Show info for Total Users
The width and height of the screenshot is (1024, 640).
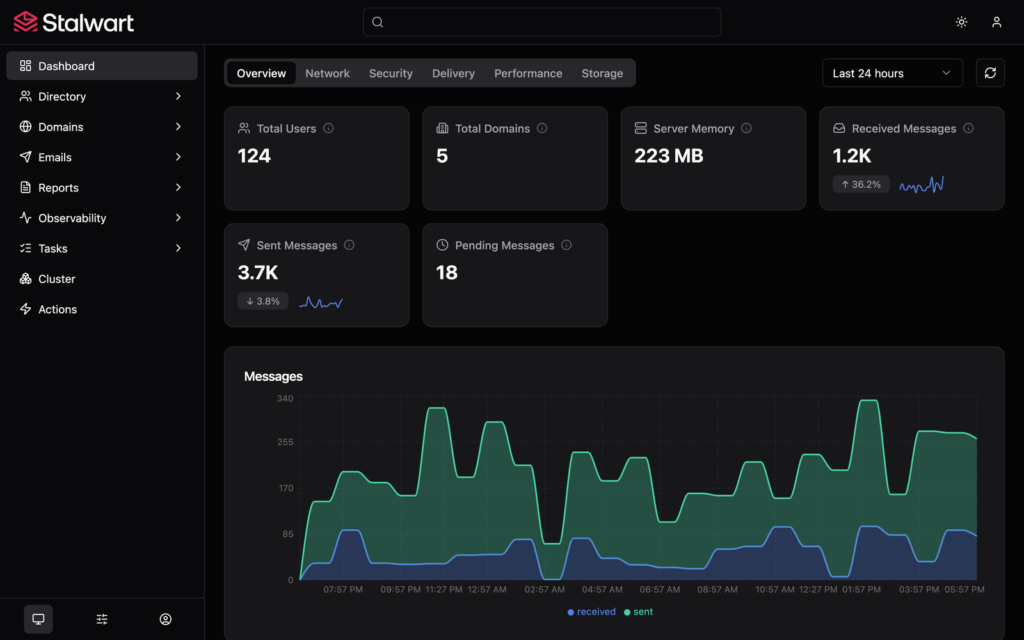[x=328, y=128]
